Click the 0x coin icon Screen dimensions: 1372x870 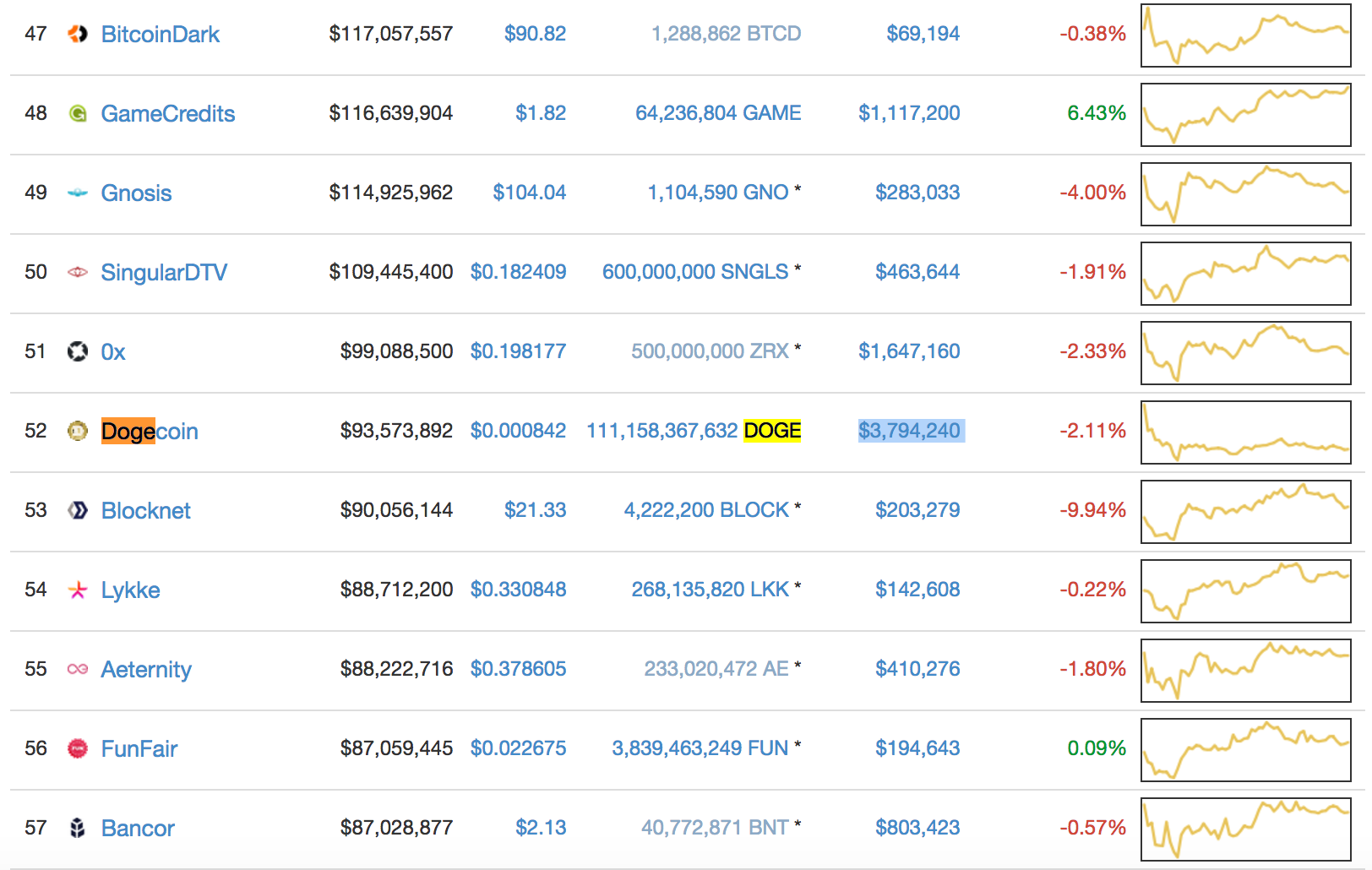pos(78,351)
